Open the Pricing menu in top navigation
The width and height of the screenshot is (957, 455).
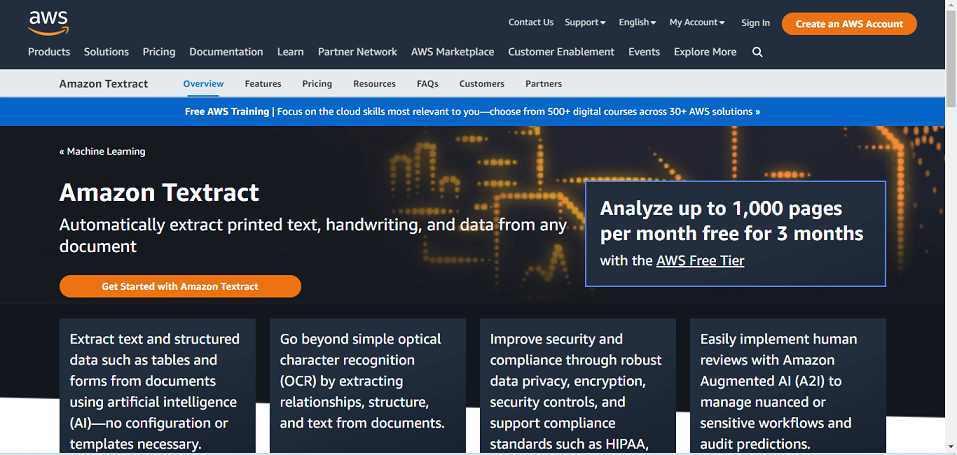click(x=159, y=52)
